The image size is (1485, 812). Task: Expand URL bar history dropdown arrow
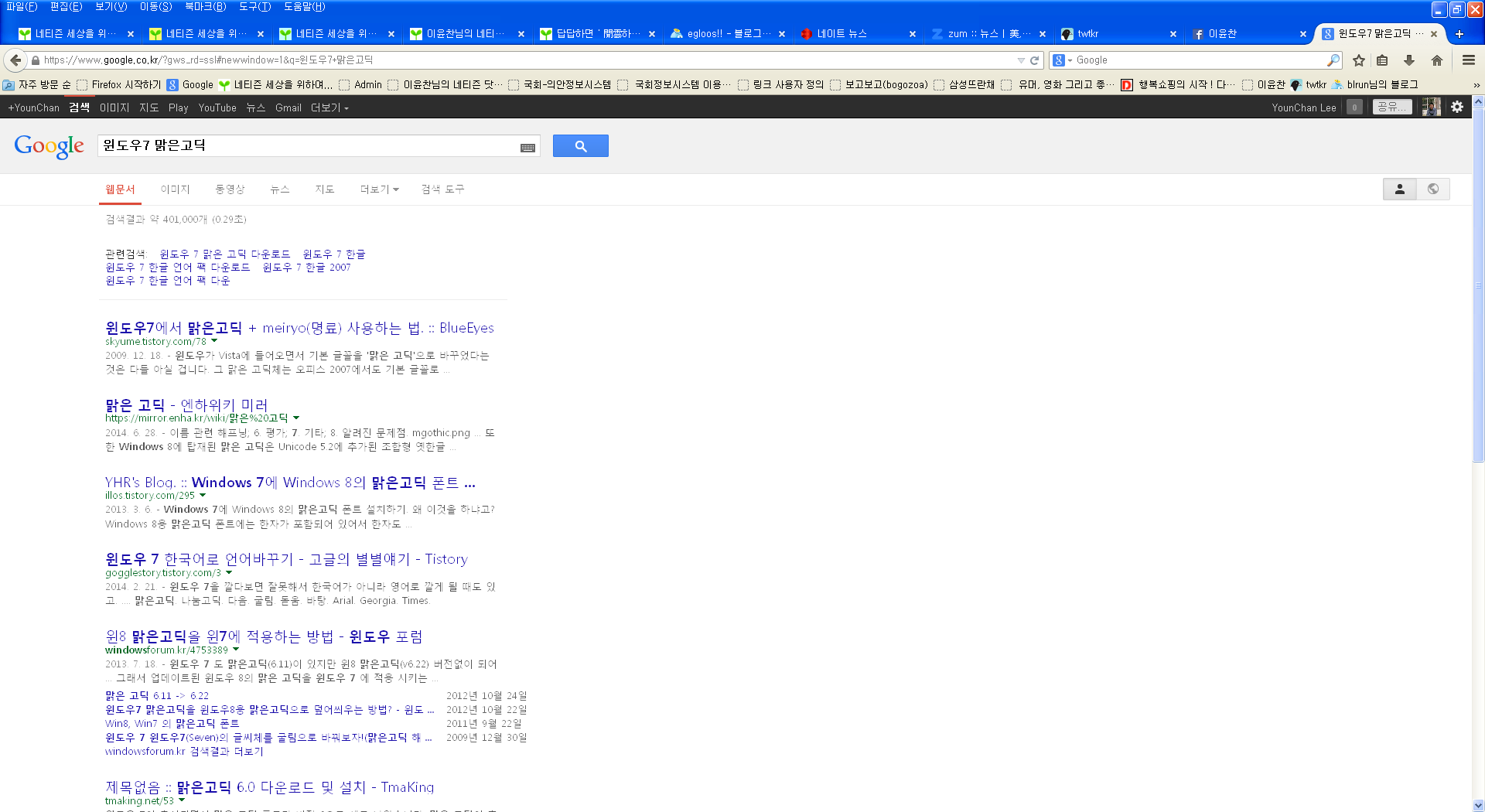[x=1020, y=60]
